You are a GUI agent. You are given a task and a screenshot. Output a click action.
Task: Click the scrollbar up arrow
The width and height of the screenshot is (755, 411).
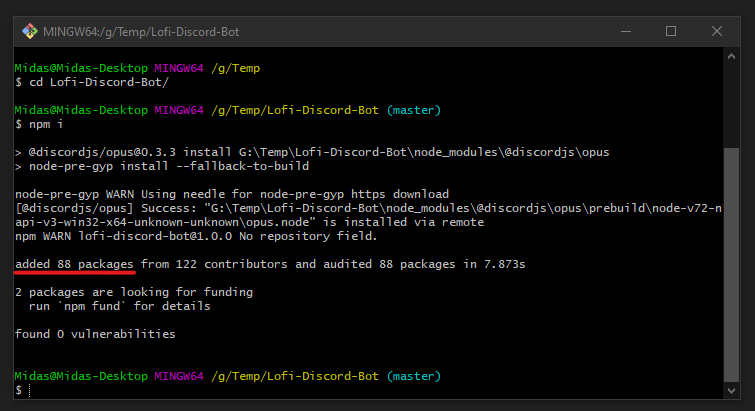coord(731,56)
